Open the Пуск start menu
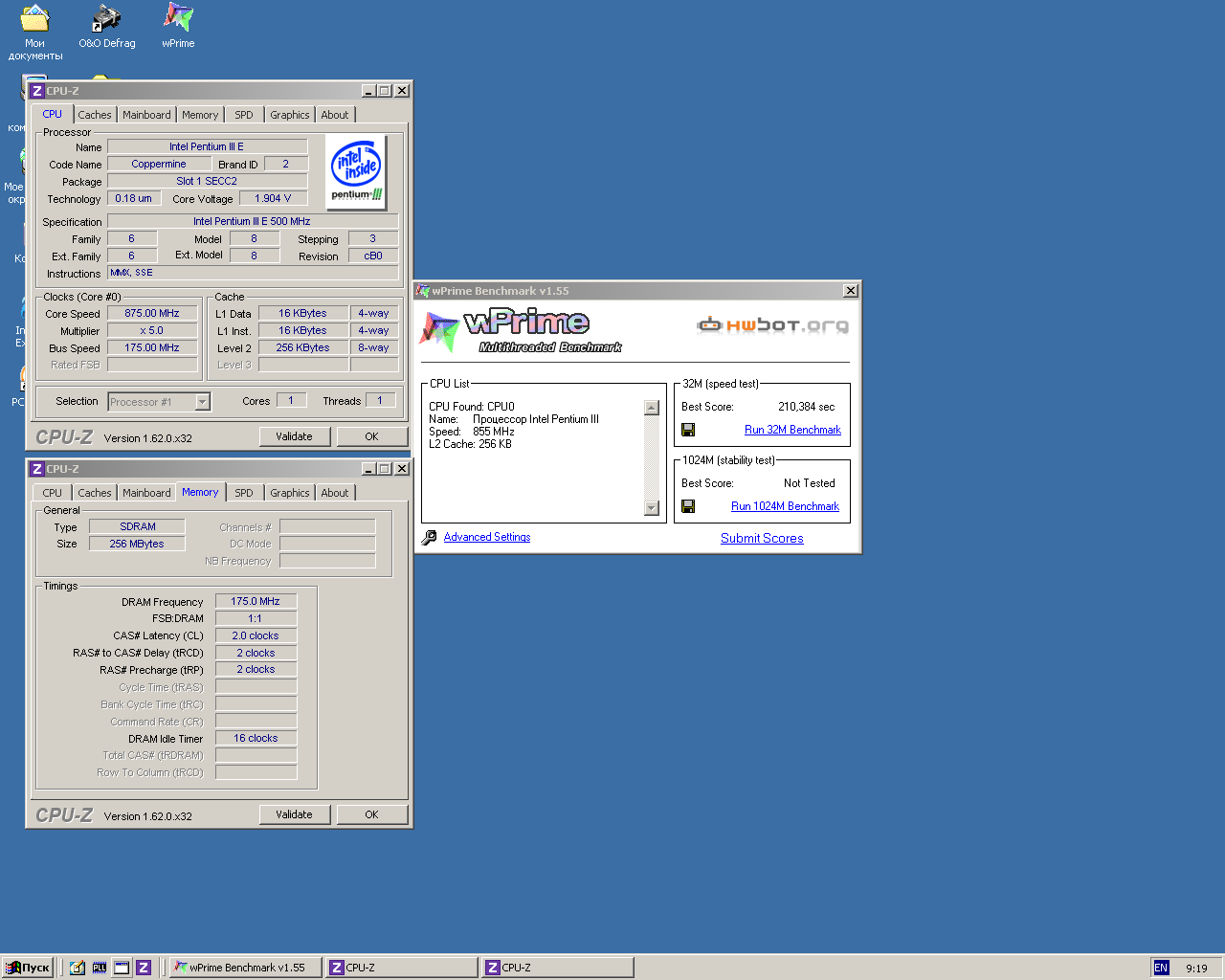This screenshot has width=1225, height=980. coord(28,968)
